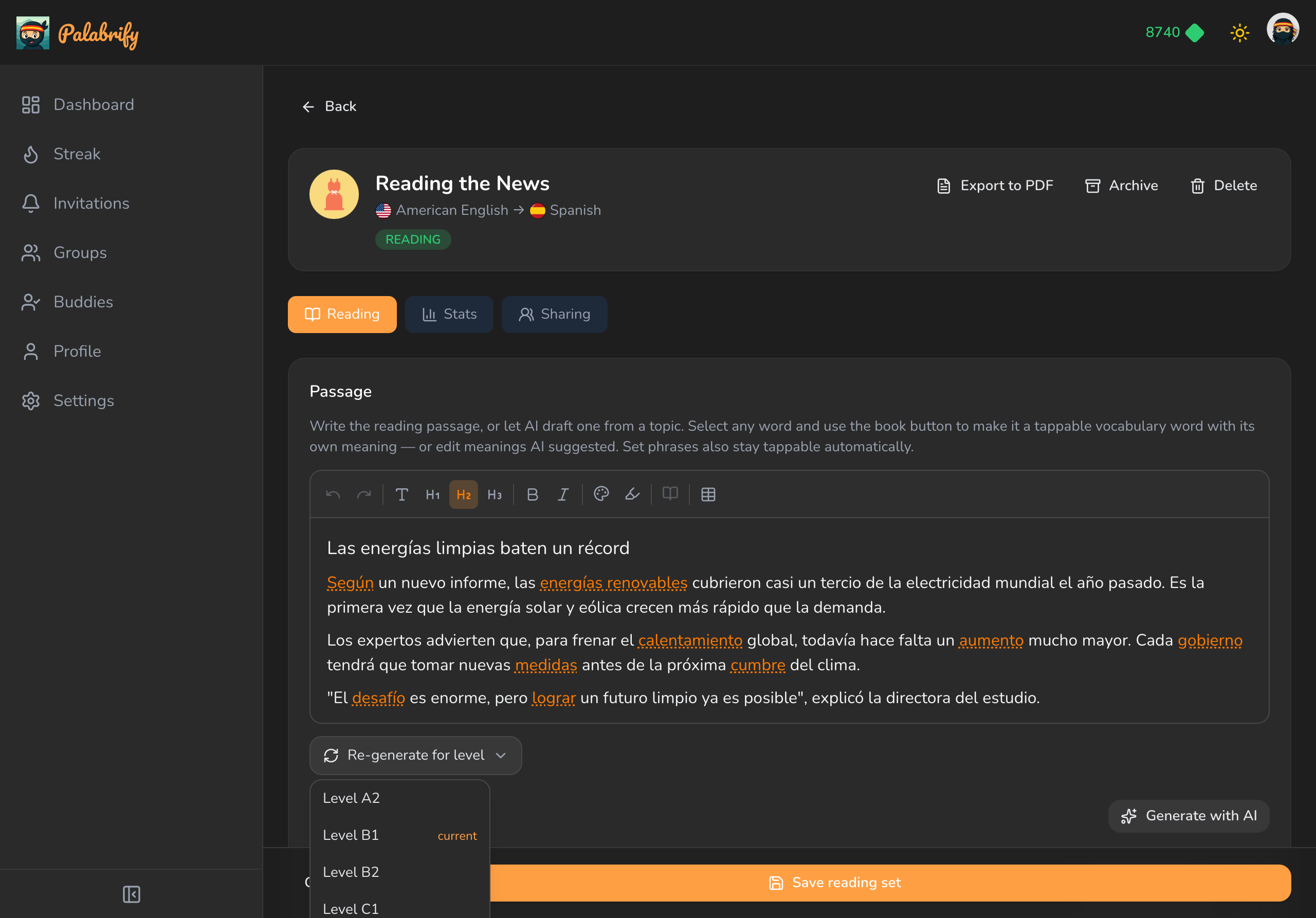The height and width of the screenshot is (918, 1316).
Task: Open Invitations in the sidebar
Action: coord(131,204)
